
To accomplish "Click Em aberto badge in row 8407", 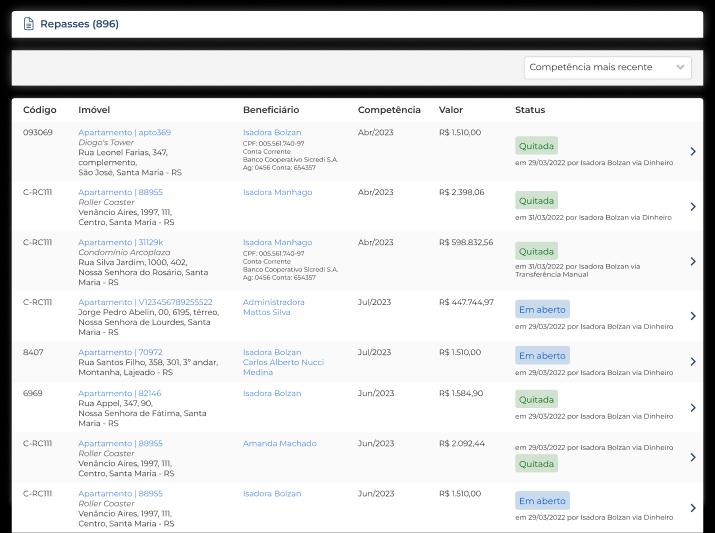I will point(542,356).
